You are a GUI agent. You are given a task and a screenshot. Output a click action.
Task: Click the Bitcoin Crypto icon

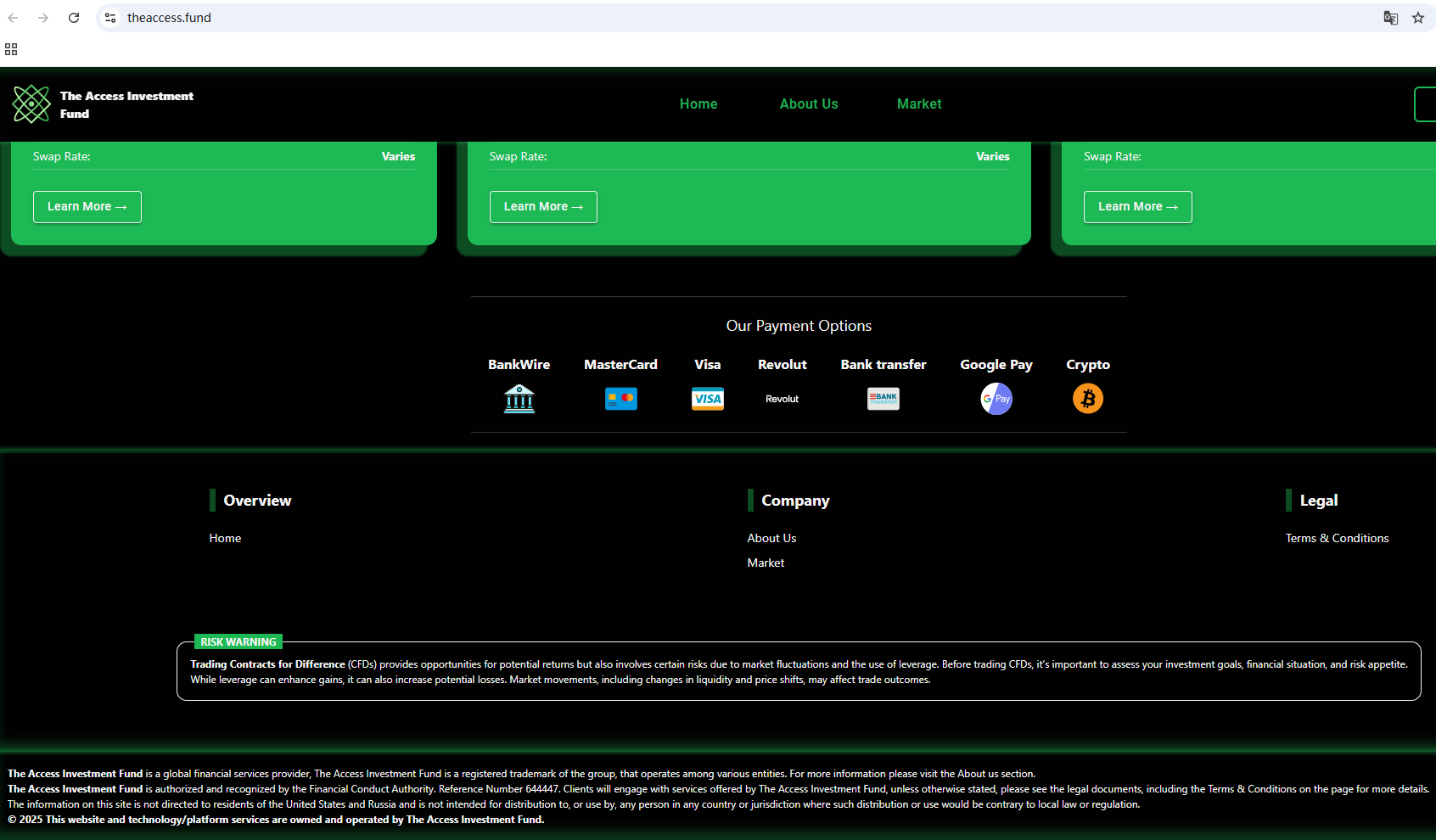point(1087,399)
